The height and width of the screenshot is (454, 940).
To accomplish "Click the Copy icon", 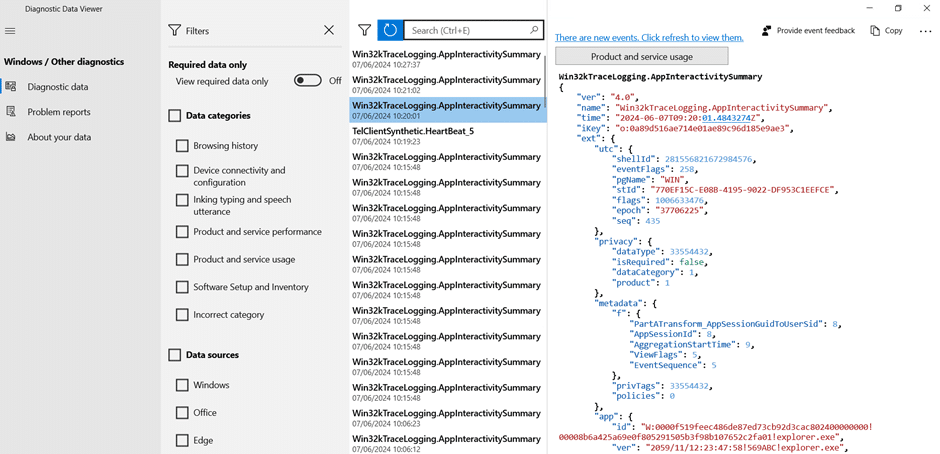I will pyautogui.click(x=875, y=31).
